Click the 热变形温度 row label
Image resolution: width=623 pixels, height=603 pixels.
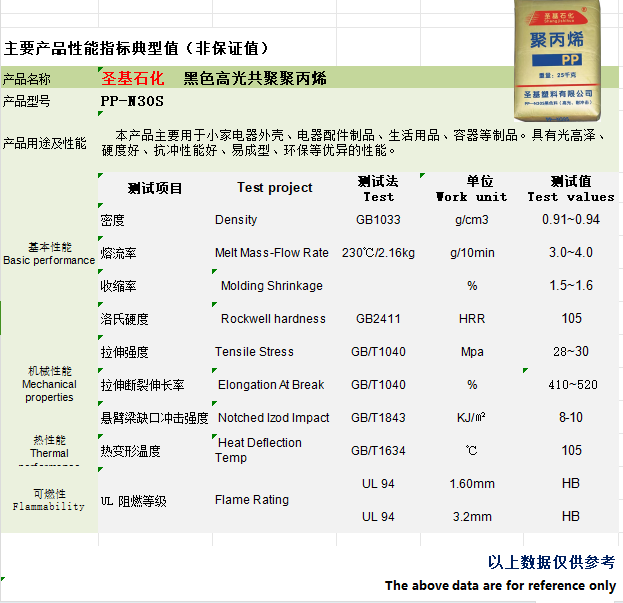[130, 451]
